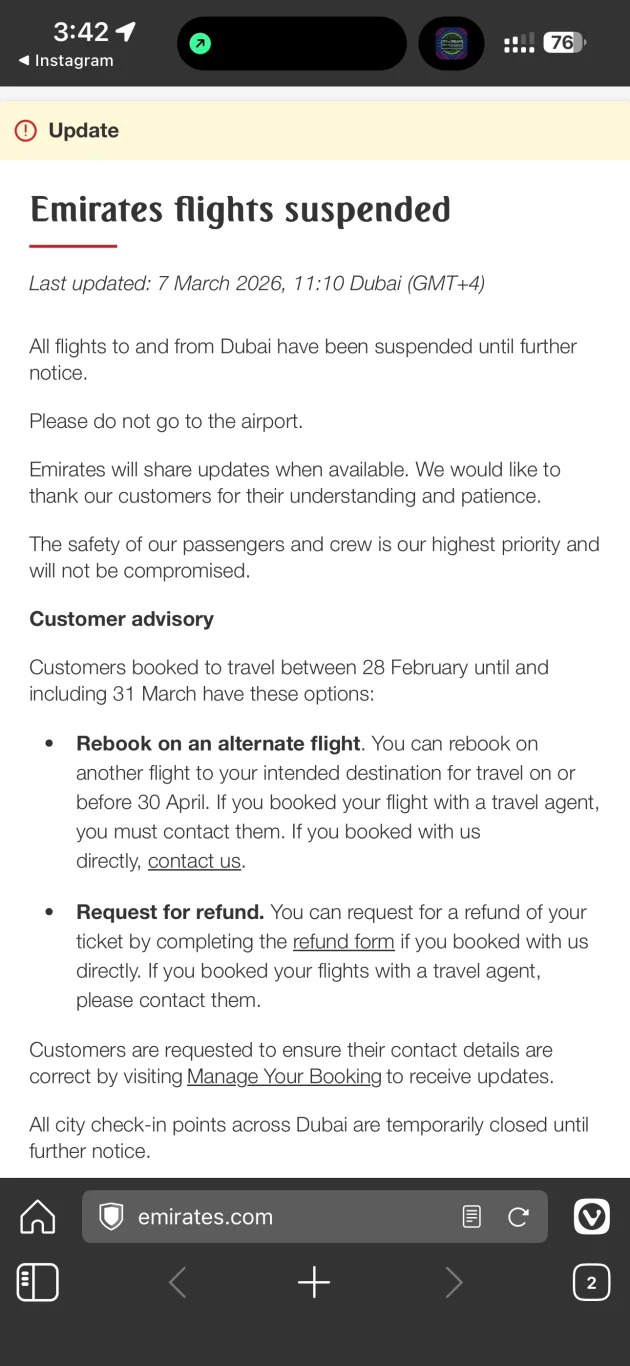Tap the home icon in browser toolbar
Screen dimensions: 630x1366
[38, 1217]
